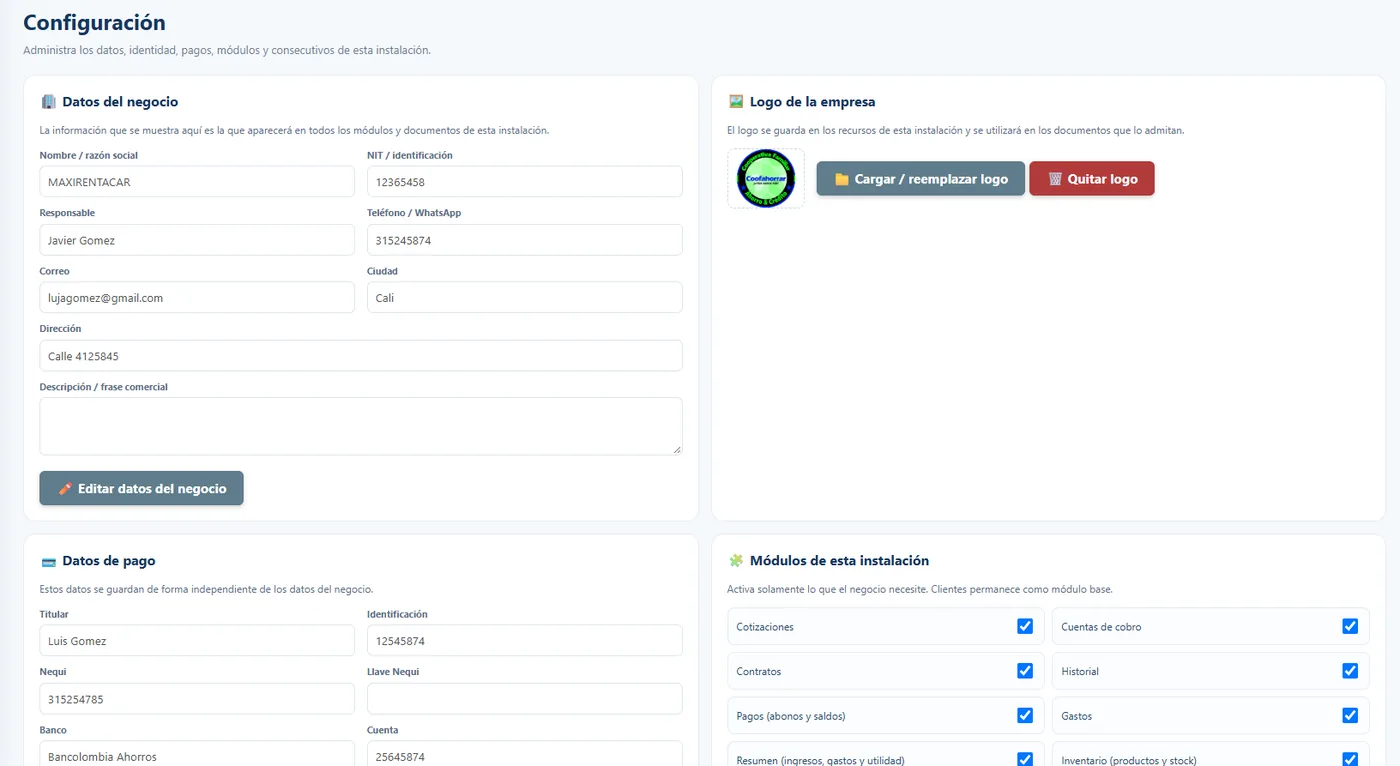
Task: Click the Dirección field with Calle 4125845
Action: coord(361,356)
